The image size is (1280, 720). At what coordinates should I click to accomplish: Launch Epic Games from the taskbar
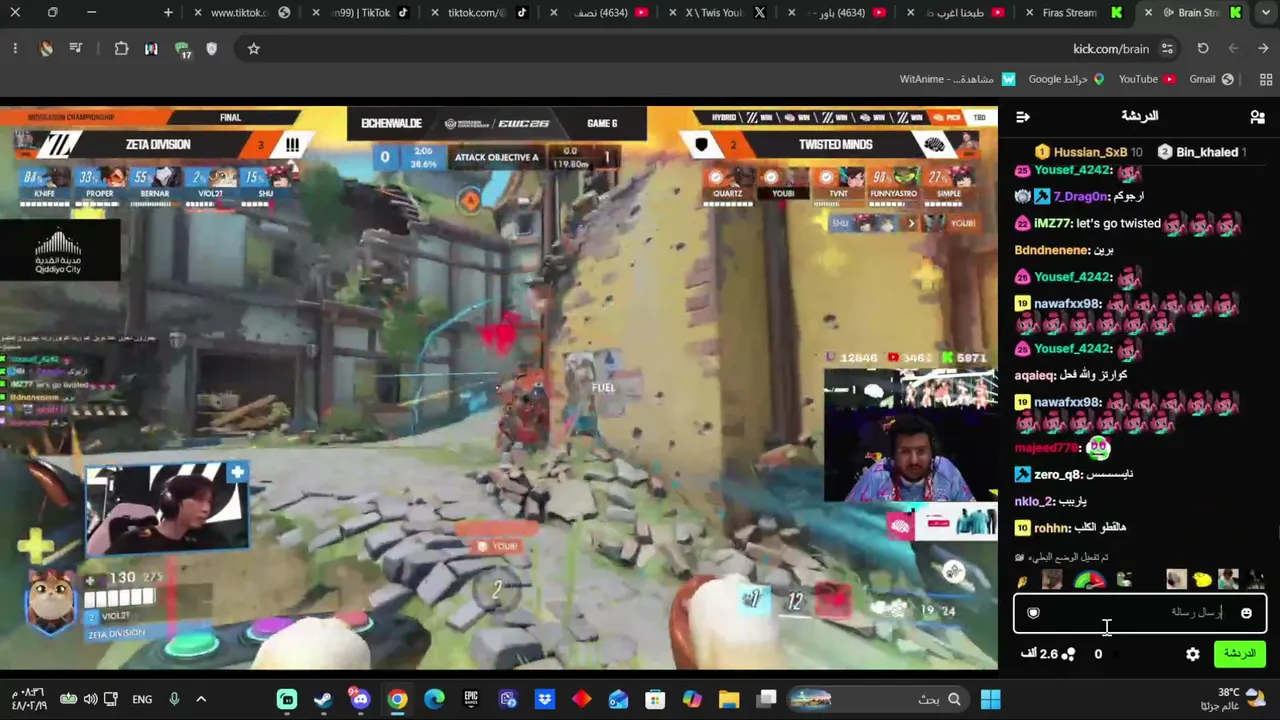(x=471, y=699)
